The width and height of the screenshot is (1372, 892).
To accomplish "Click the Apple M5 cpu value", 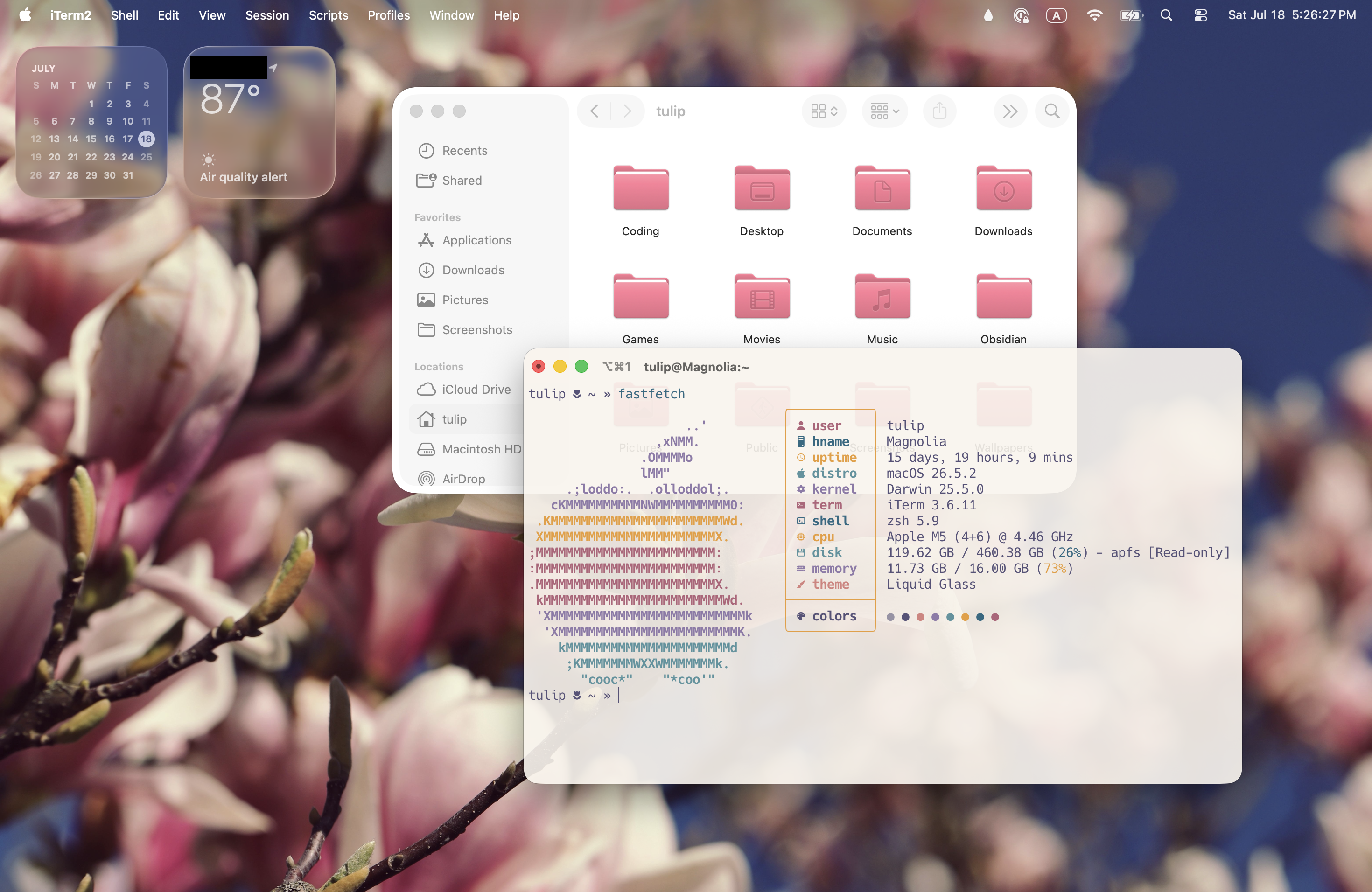I will tap(980, 537).
